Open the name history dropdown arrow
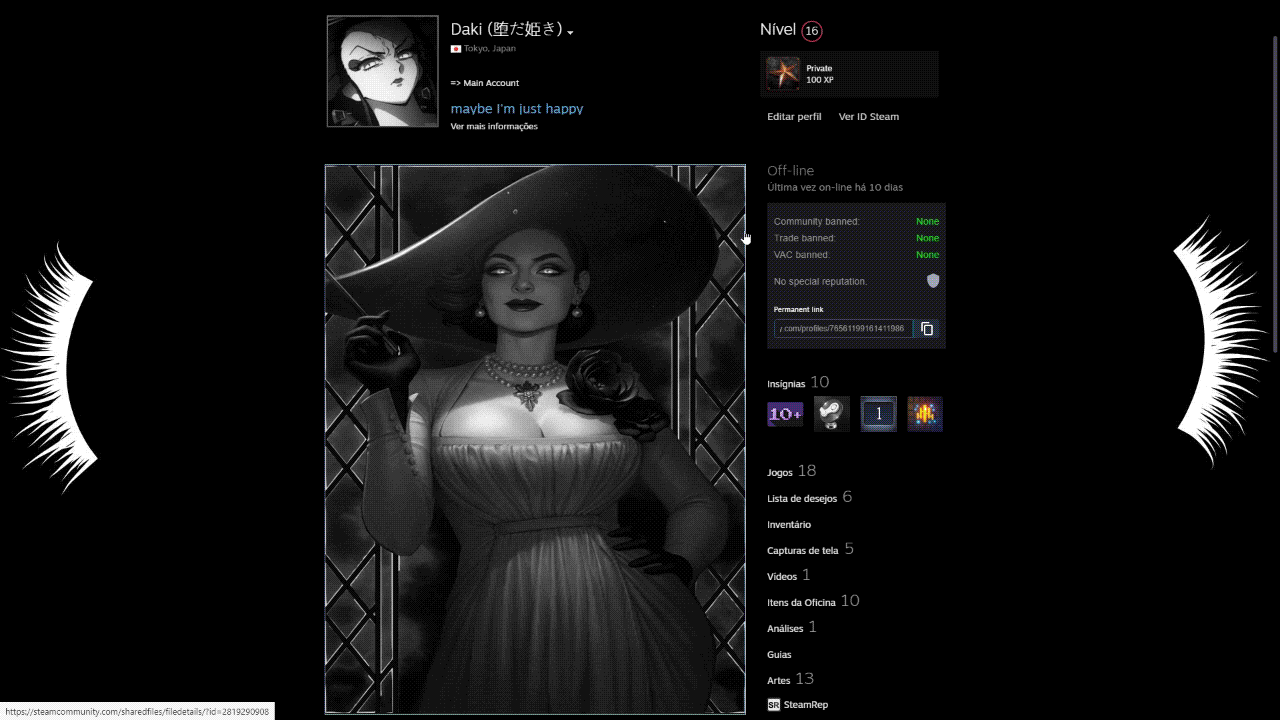Viewport: 1280px width, 720px height. [570, 33]
